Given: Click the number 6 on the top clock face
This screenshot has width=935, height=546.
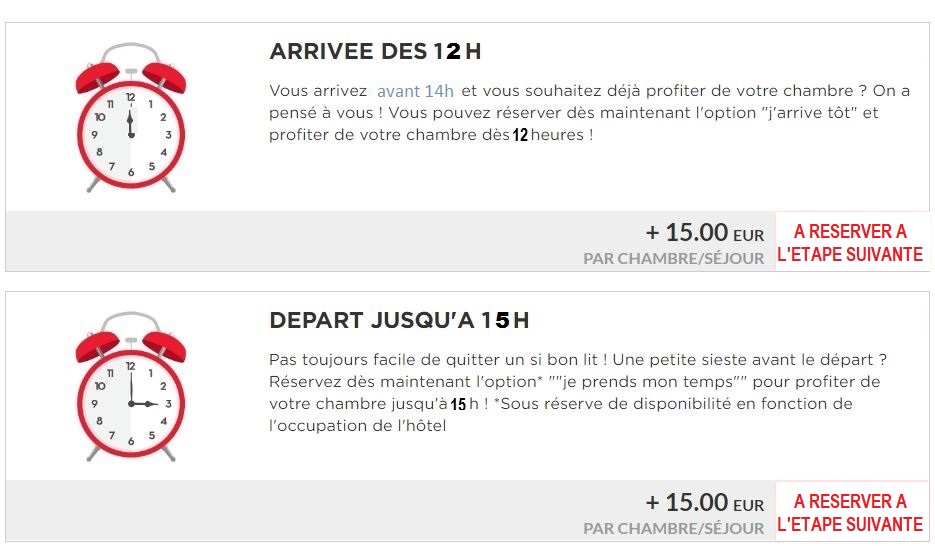Looking at the screenshot, I should point(131,172).
